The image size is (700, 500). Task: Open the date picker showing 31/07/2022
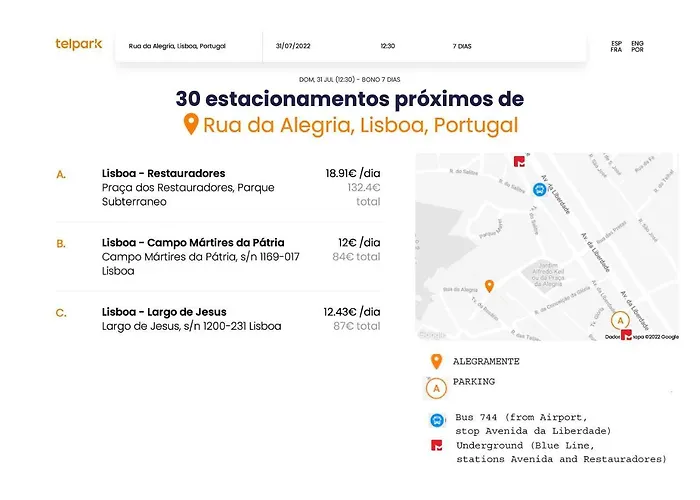(294, 46)
